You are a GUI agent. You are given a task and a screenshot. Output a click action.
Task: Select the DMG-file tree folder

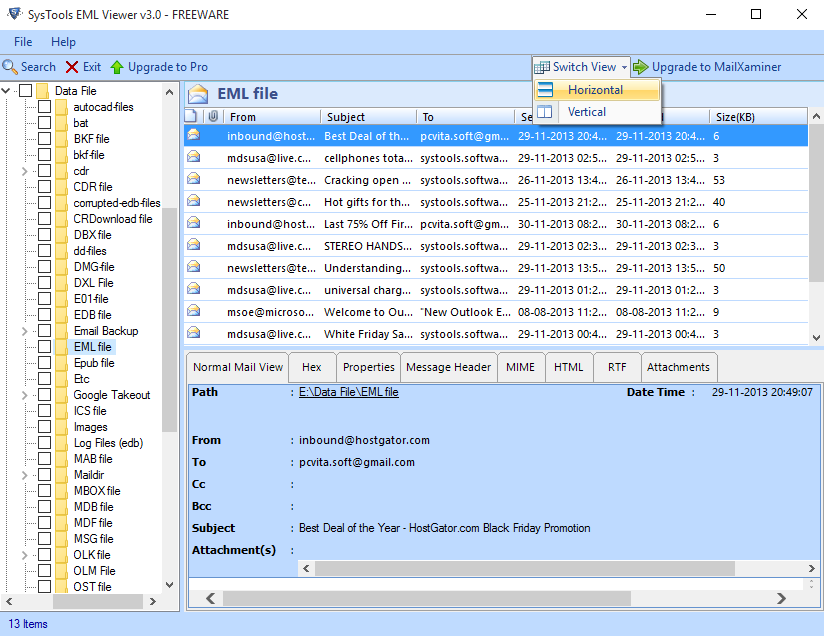click(94, 266)
